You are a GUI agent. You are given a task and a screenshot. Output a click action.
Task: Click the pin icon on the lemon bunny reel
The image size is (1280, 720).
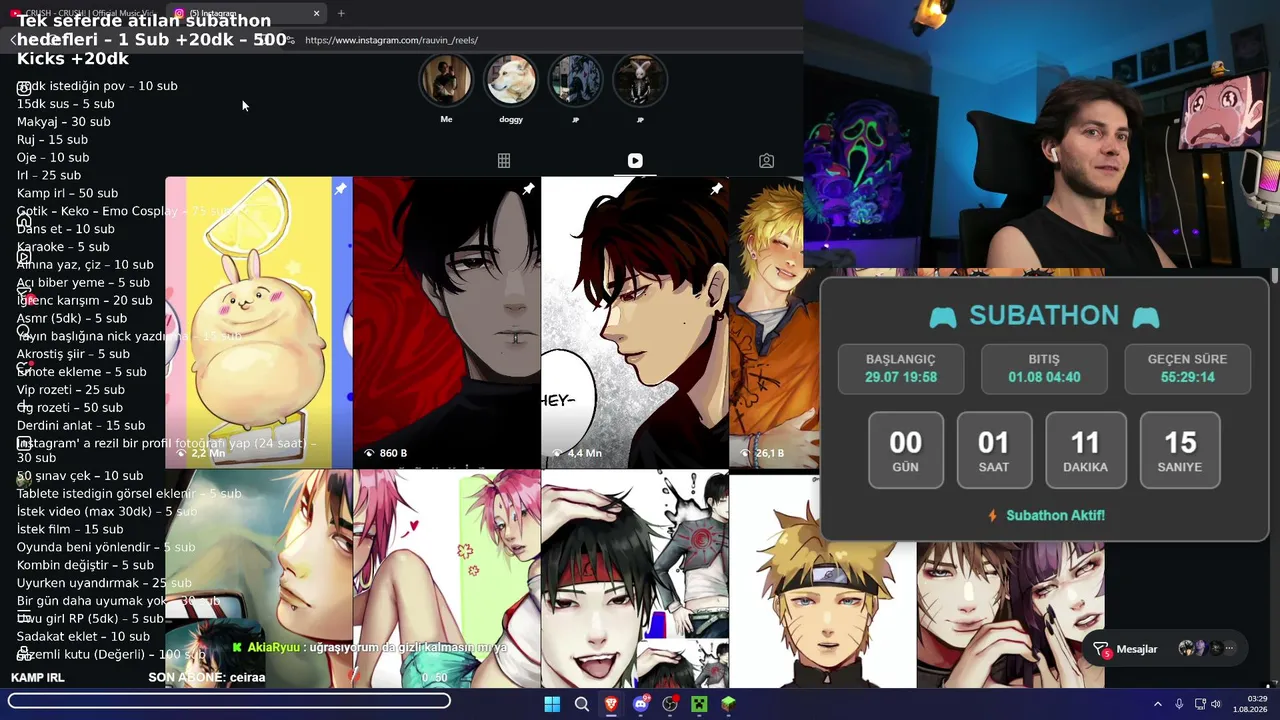point(340,189)
